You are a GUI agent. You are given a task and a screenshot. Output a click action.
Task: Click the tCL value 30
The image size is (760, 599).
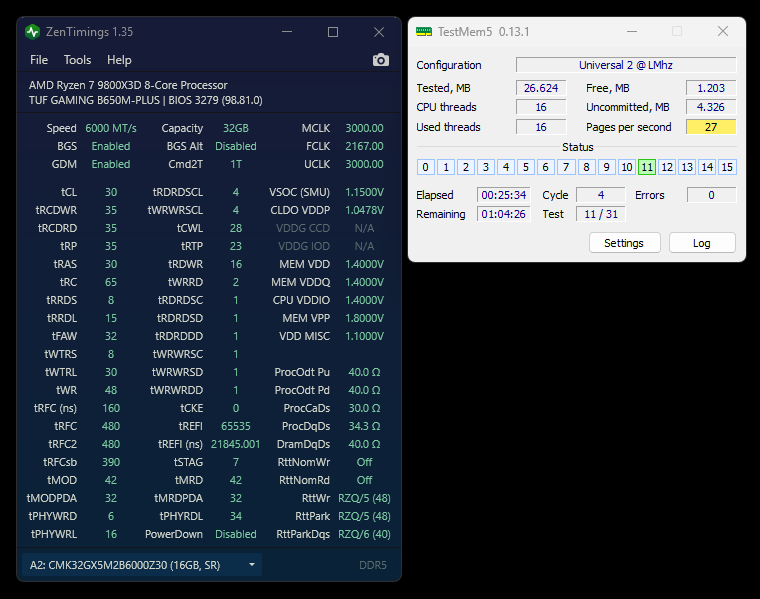pos(111,192)
